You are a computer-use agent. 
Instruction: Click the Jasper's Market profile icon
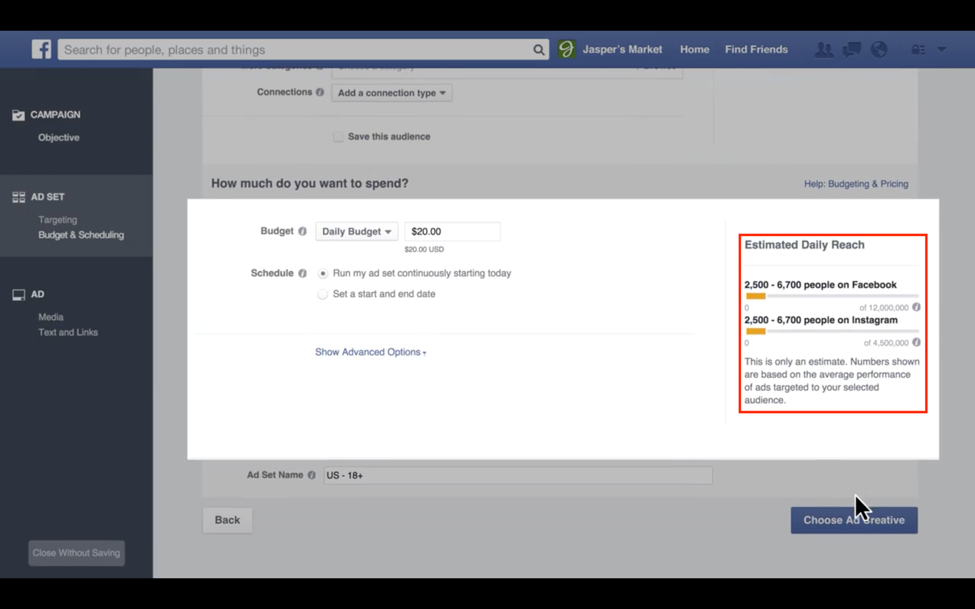pyautogui.click(x=566, y=49)
